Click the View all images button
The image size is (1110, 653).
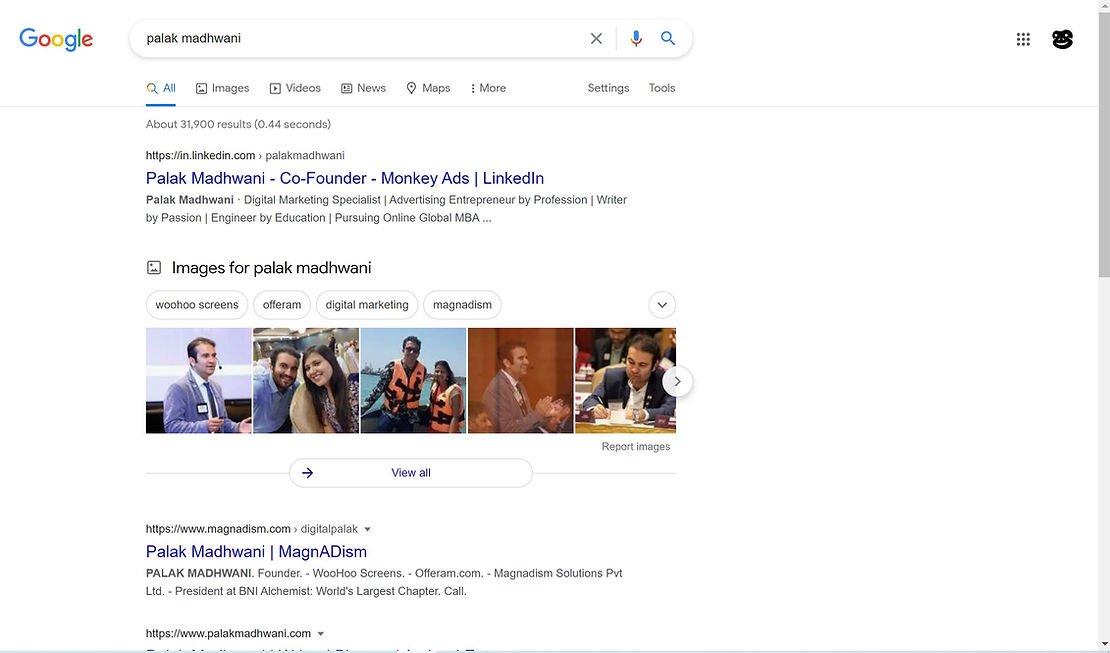tap(410, 473)
